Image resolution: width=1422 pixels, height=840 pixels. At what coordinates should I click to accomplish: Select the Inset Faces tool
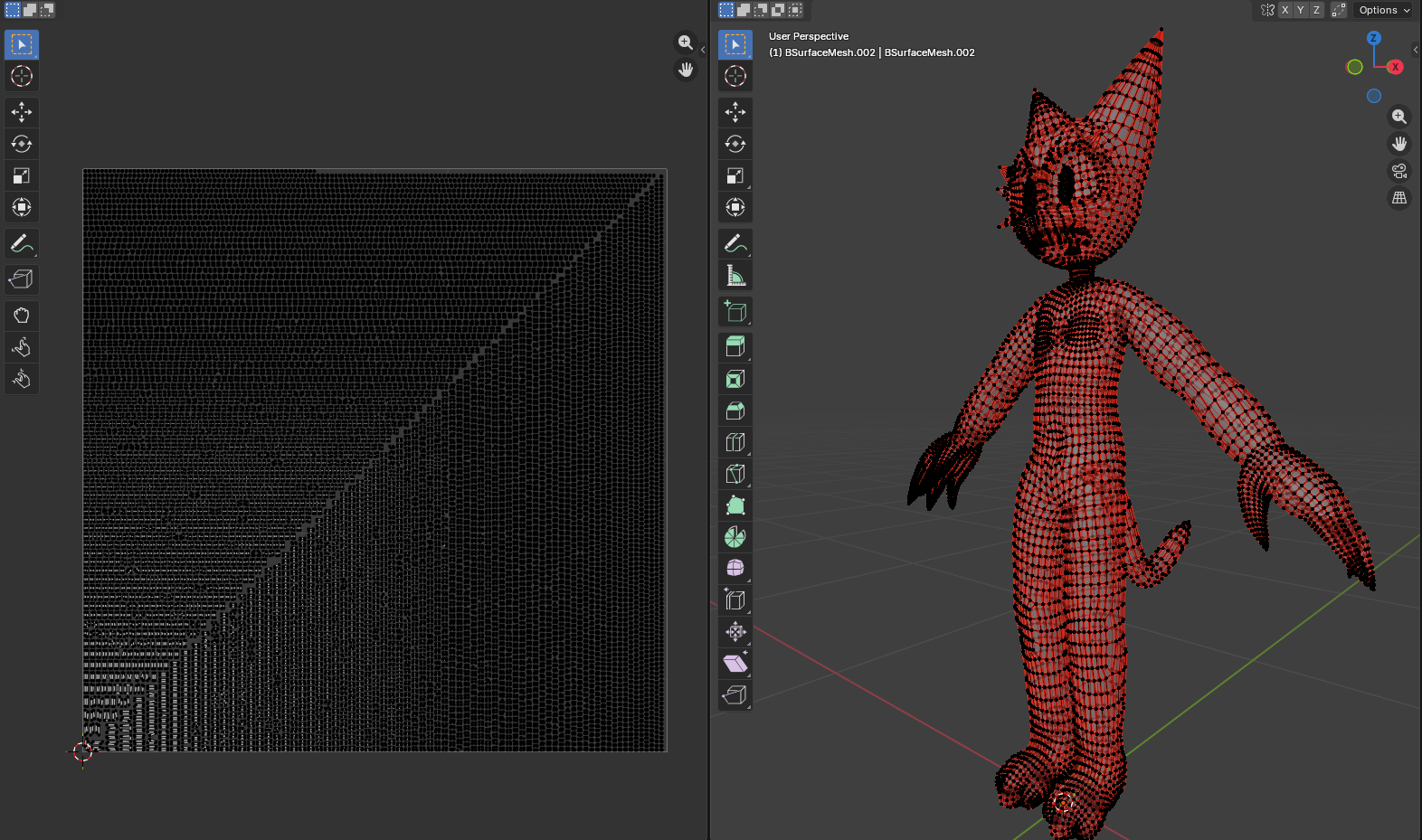tap(735, 379)
